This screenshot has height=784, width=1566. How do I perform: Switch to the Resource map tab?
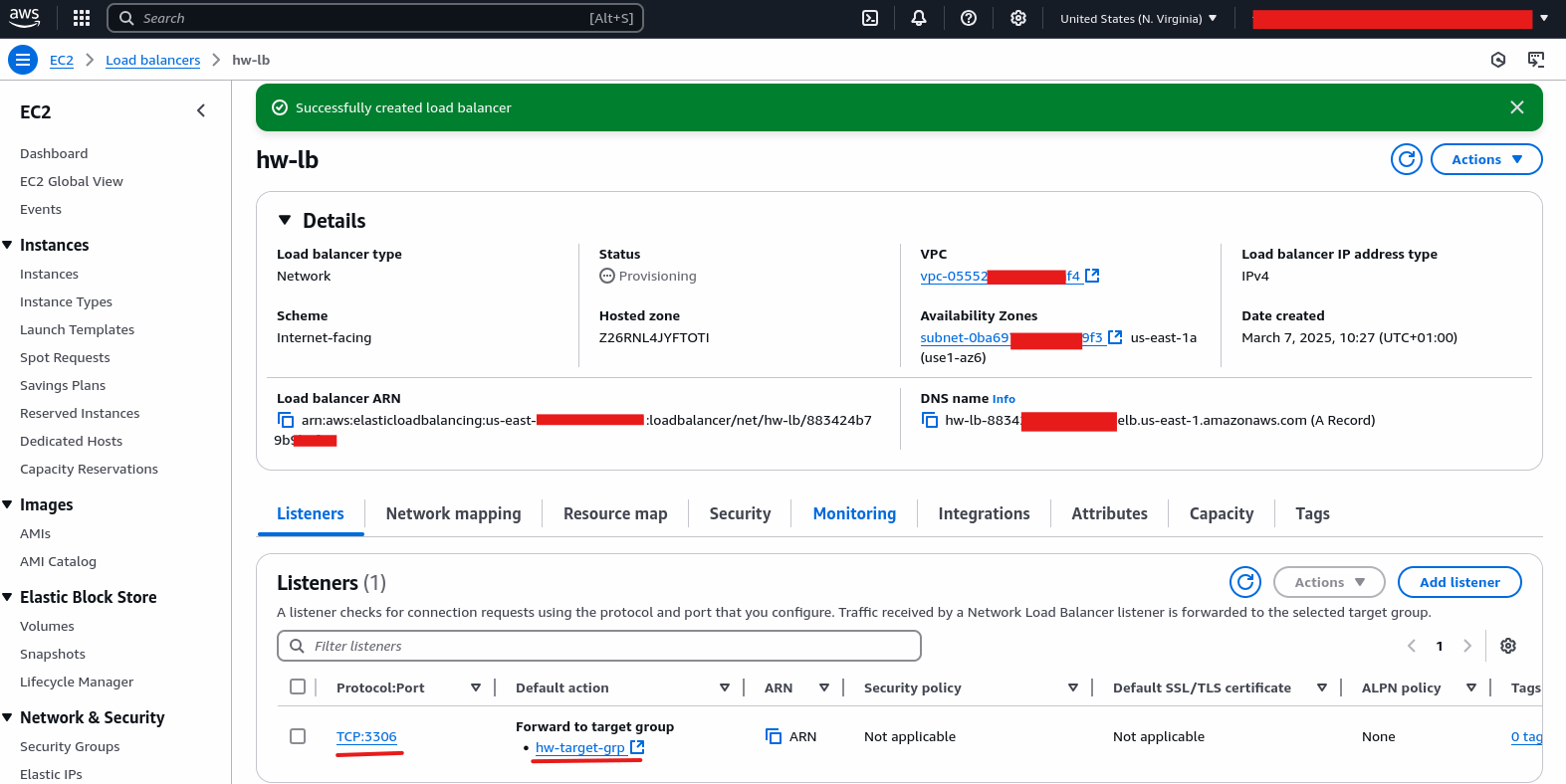[615, 513]
